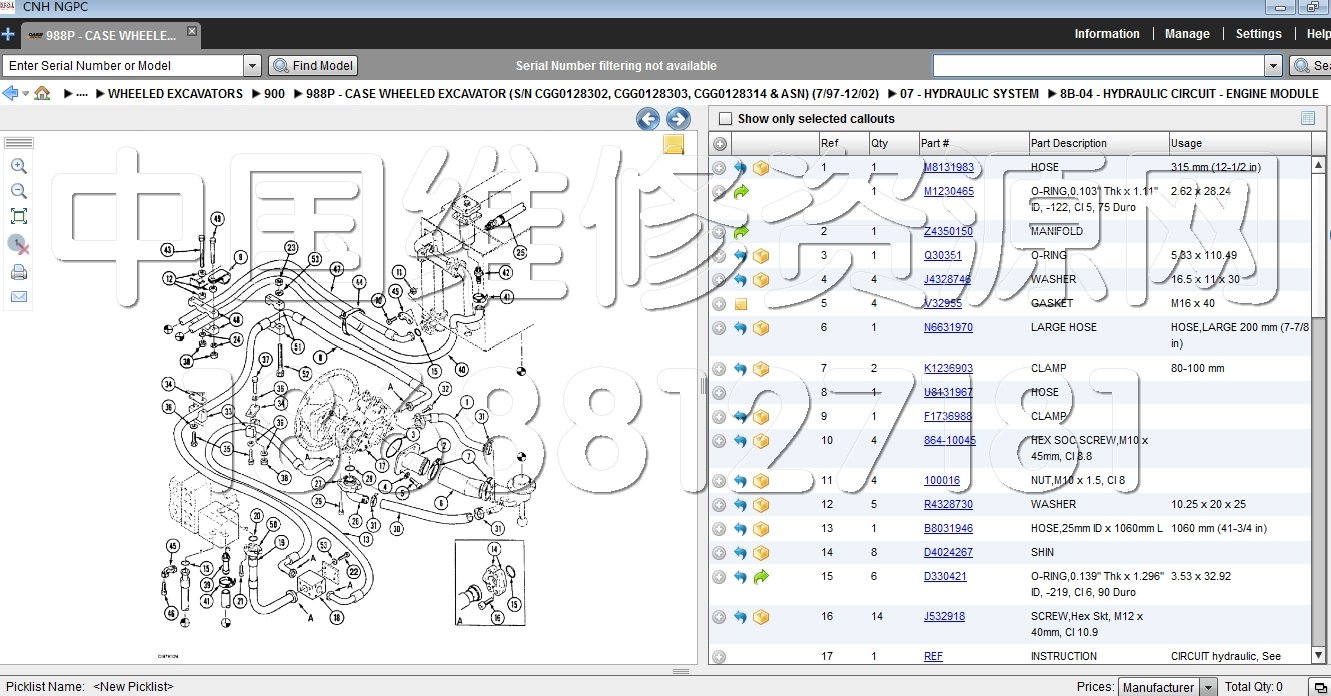The height and width of the screenshot is (696, 1331).
Task: Zoom out of the parts diagram
Action: [x=18, y=191]
